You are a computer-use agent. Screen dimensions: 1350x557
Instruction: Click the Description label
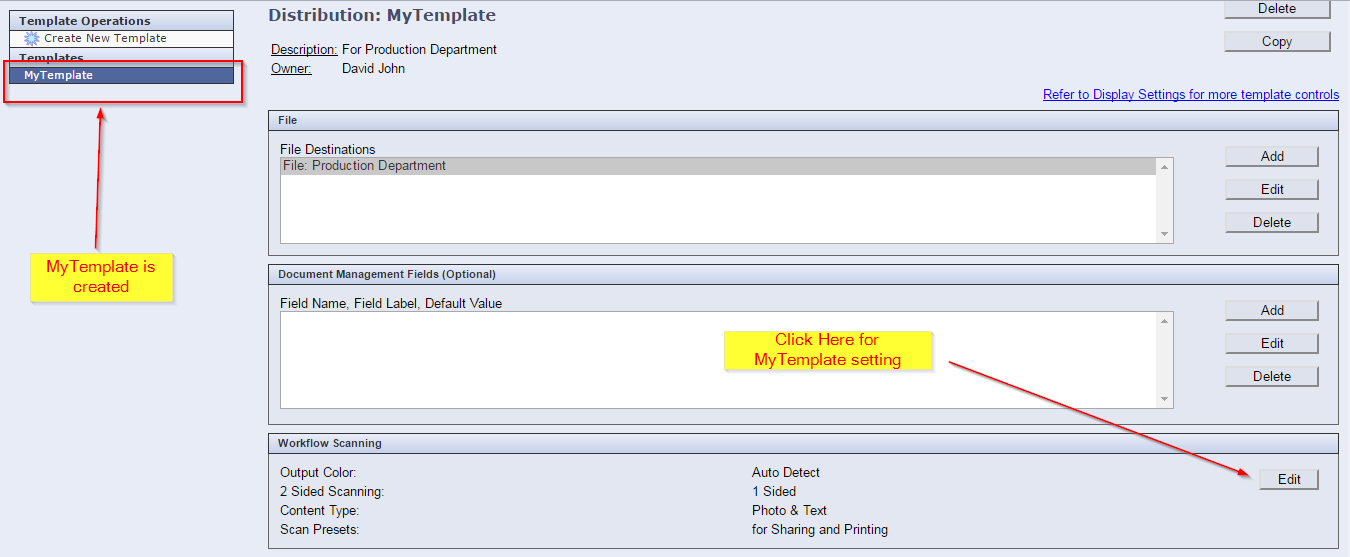[x=304, y=49]
